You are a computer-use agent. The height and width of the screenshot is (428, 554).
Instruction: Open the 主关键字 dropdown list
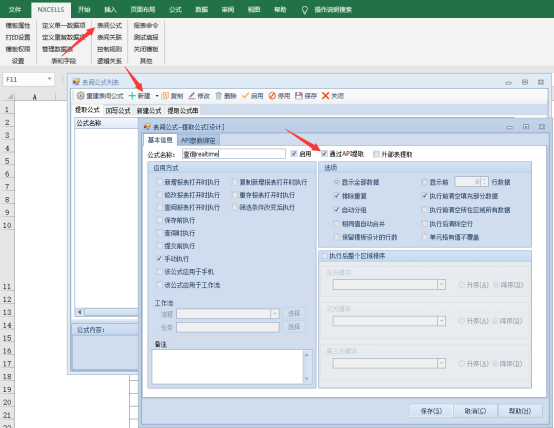click(441, 285)
